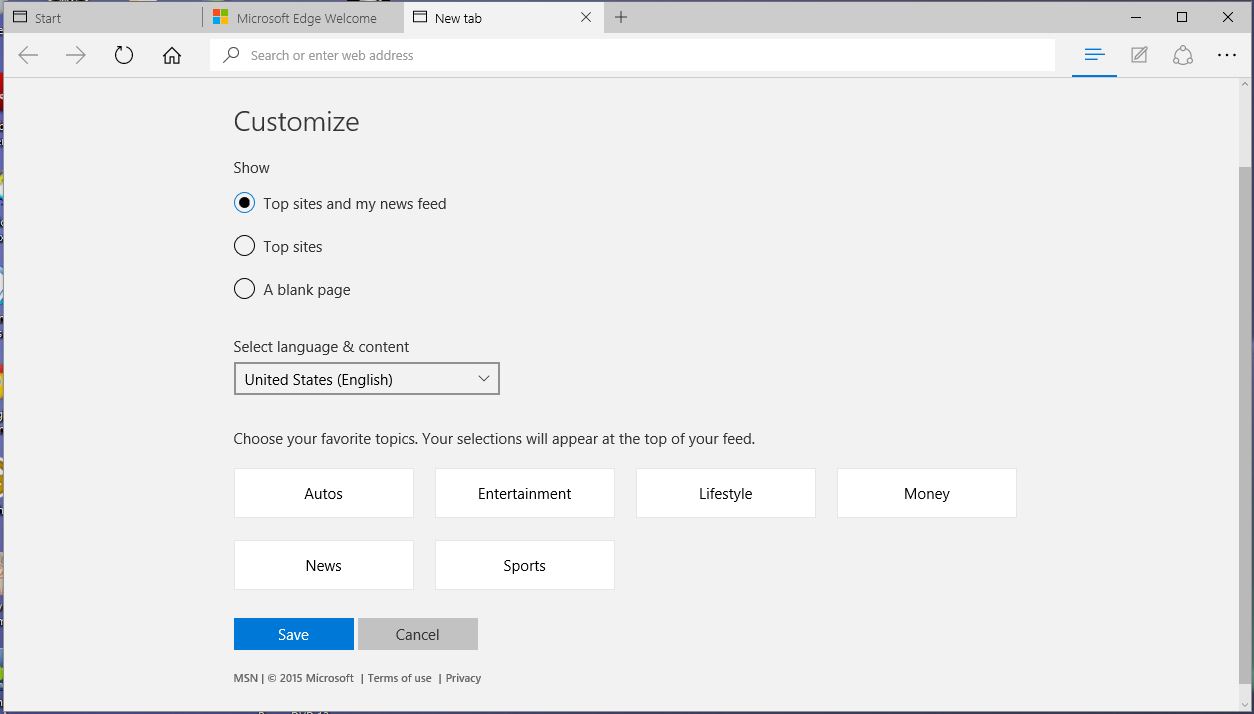
Task: Add a new tab with plus icon
Action: [621, 18]
